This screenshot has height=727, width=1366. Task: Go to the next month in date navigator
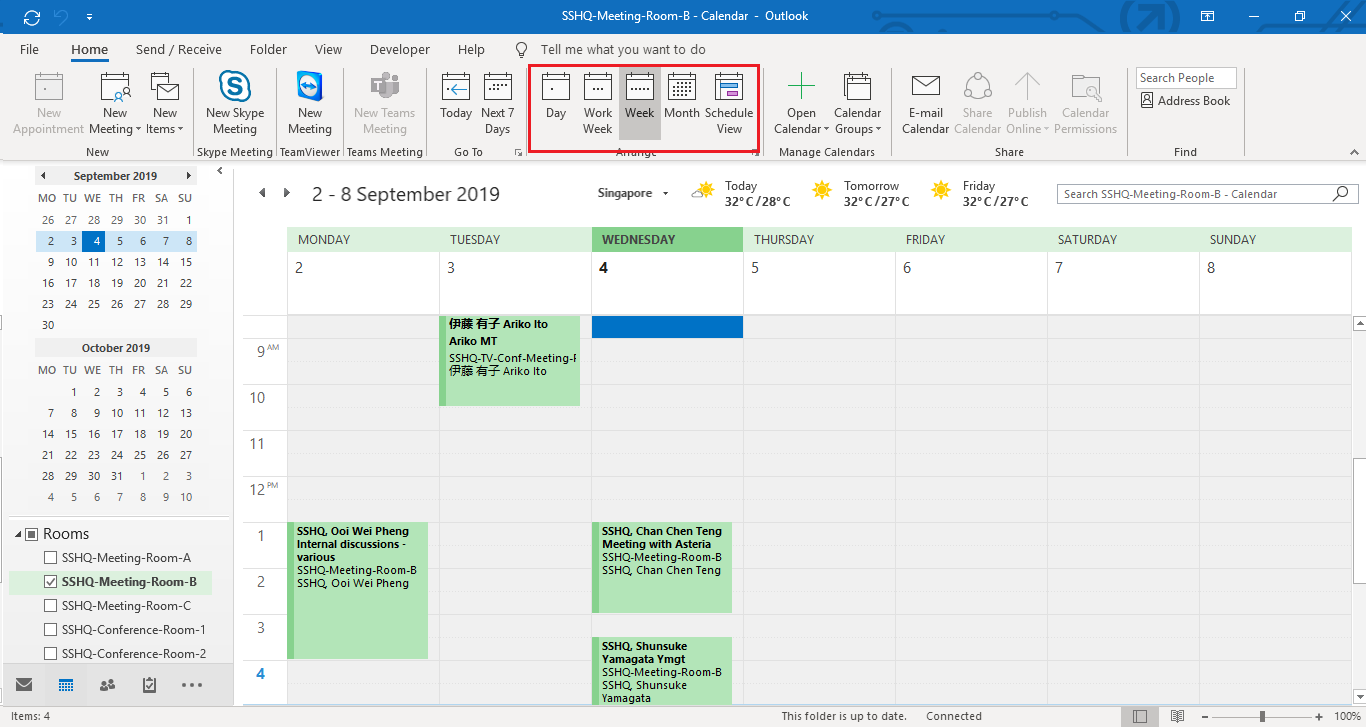[x=190, y=176]
